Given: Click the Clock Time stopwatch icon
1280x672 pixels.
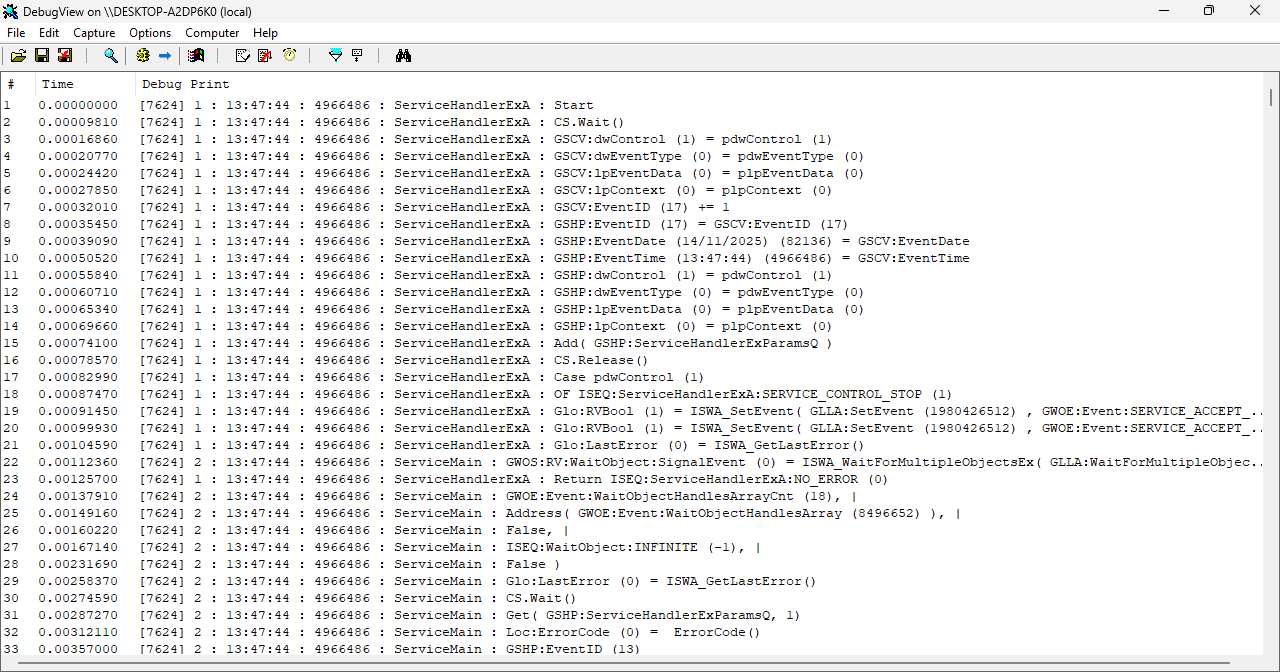Looking at the screenshot, I should point(289,56).
